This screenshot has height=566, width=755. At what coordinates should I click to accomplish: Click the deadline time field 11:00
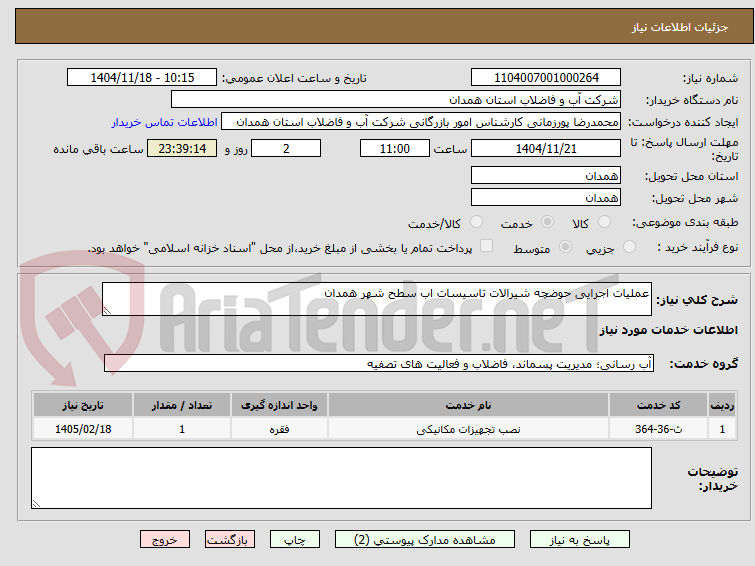[x=395, y=148]
